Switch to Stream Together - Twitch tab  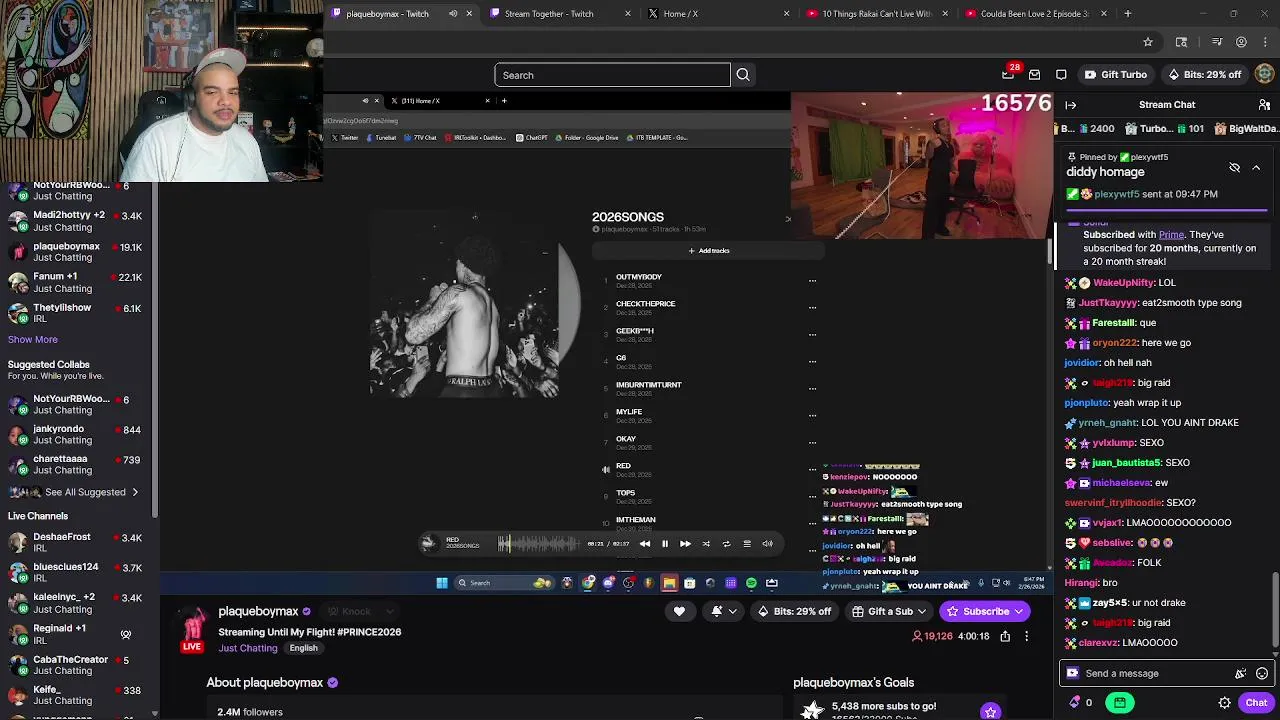point(560,14)
